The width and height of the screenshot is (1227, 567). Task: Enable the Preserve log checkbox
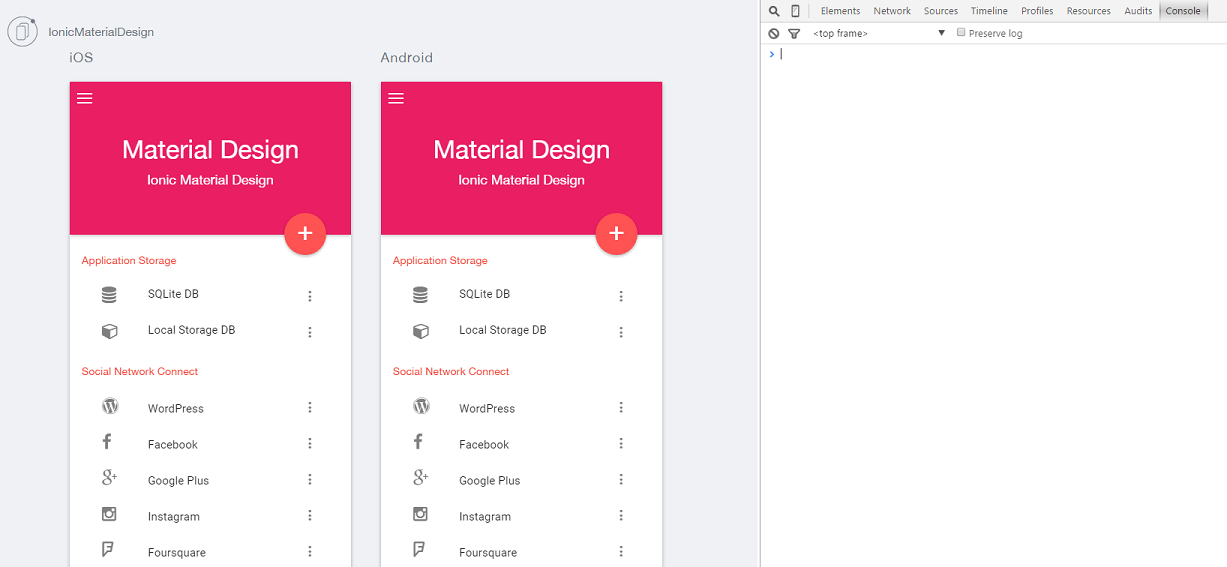click(961, 33)
